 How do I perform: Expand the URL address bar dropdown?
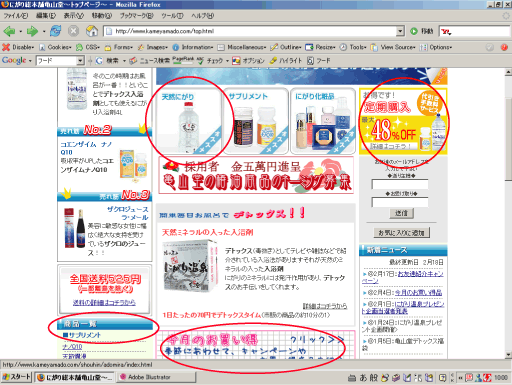pos(400,31)
